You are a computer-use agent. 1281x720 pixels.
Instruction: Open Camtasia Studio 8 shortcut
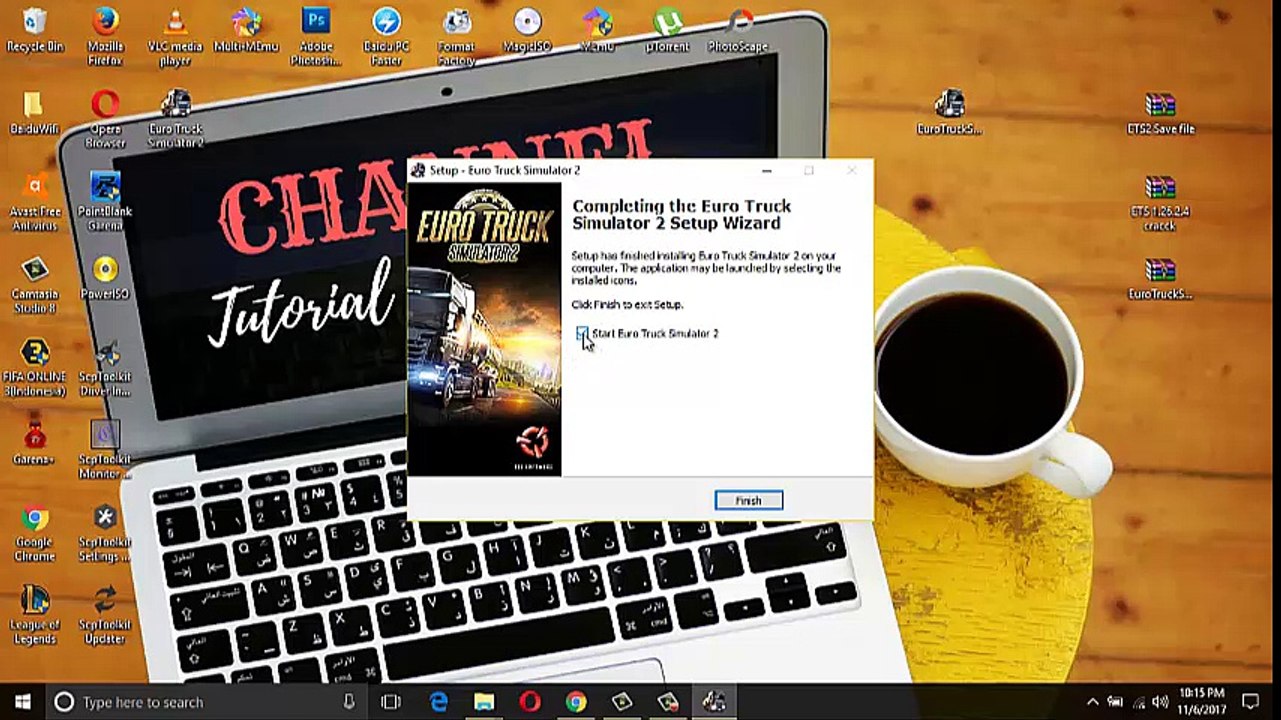(35, 285)
